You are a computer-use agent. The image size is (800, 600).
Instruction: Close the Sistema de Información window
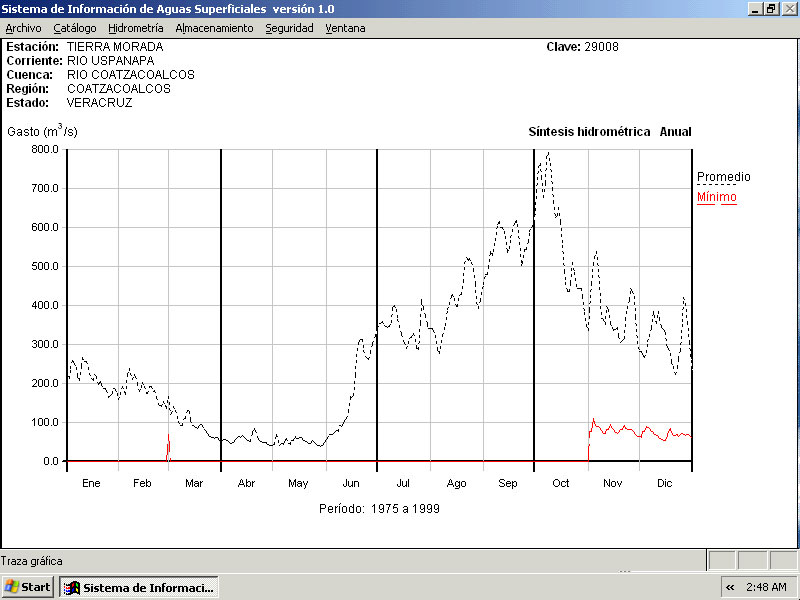pyautogui.click(x=788, y=8)
